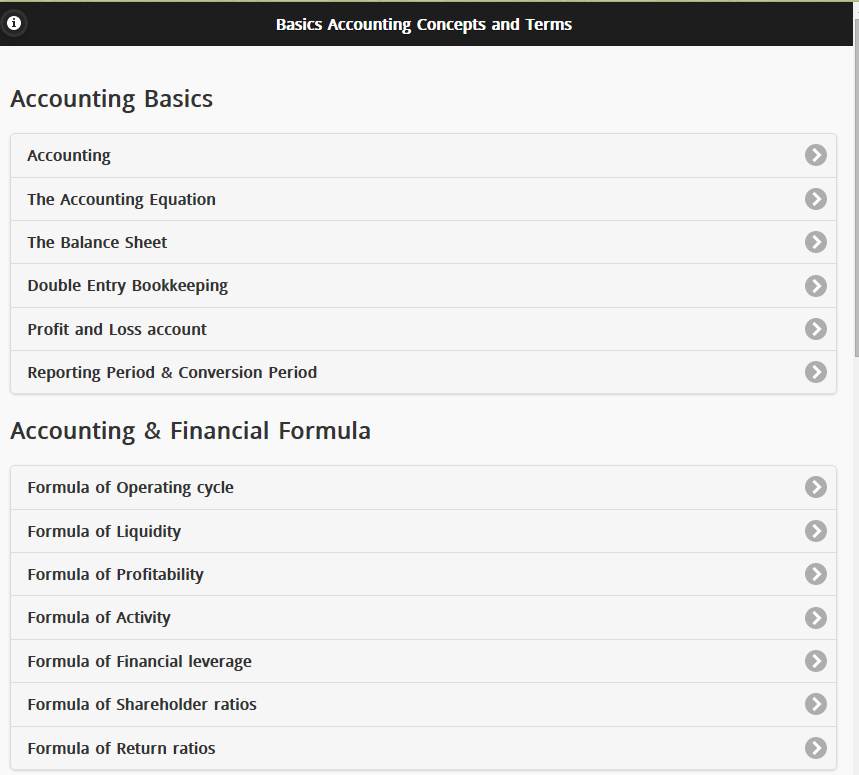Click the vertical page scrollbar
The width and height of the screenshot is (859, 775).
[855, 200]
